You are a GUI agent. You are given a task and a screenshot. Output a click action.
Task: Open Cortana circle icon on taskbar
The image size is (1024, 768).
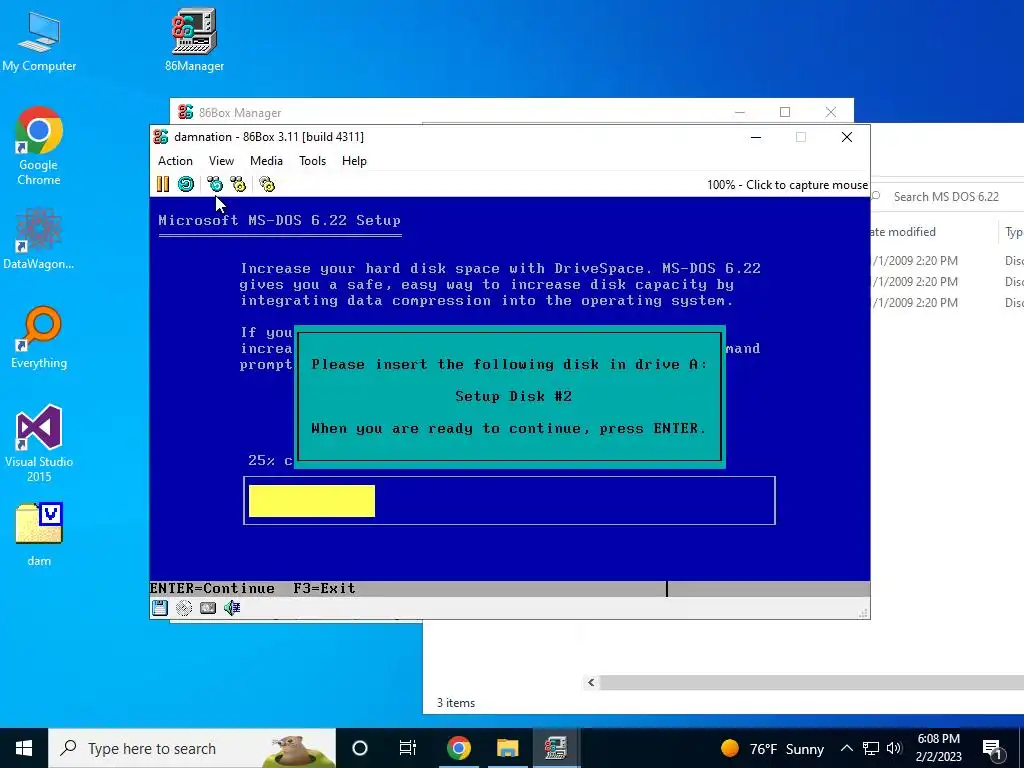pyautogui.click(x=360, y=748)
